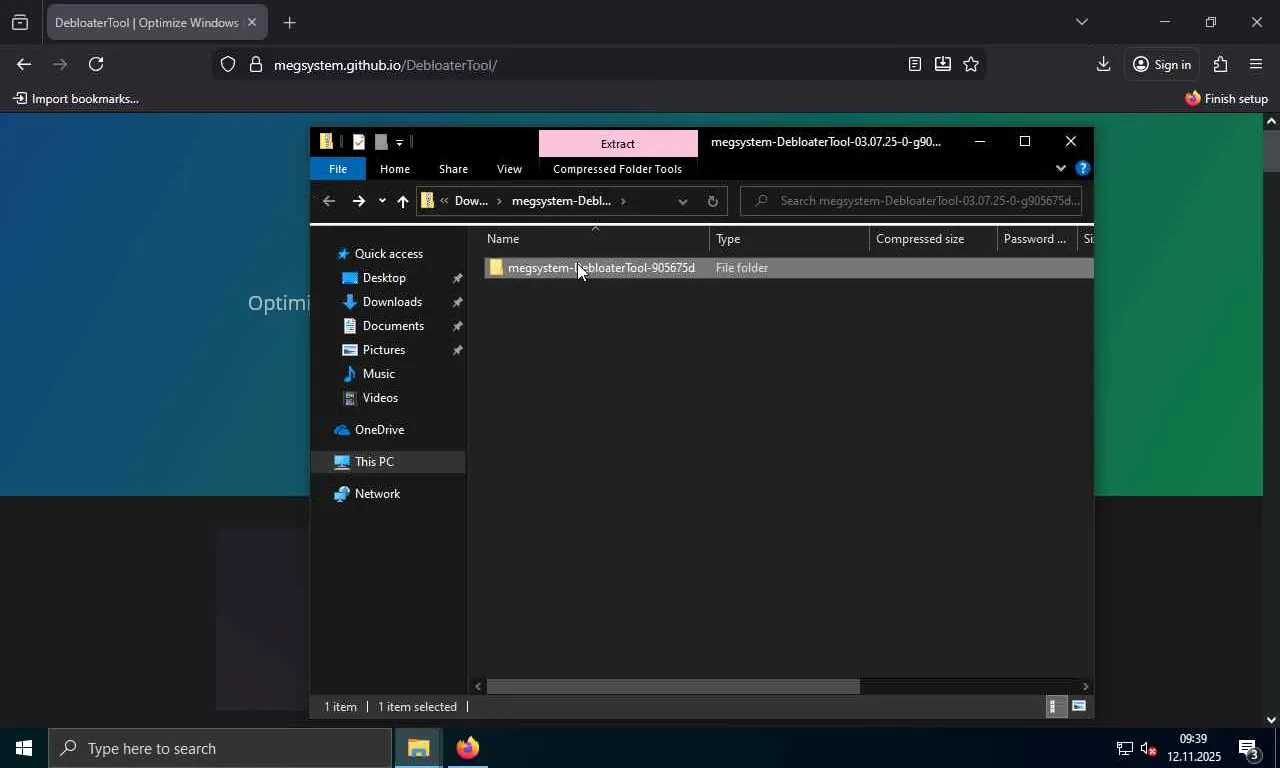
Task: Click the New folder quick access icon
Action: pos(380,142)
